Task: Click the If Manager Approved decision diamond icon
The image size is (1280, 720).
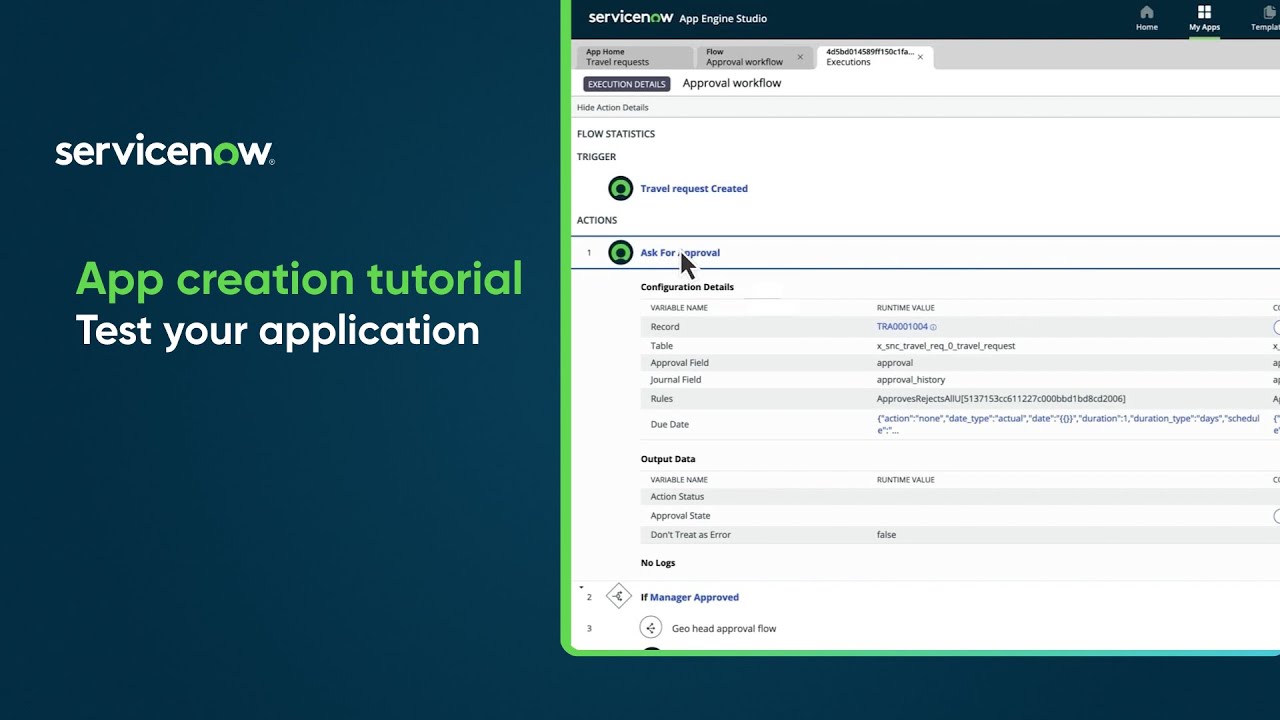Action: coord(618,596)
